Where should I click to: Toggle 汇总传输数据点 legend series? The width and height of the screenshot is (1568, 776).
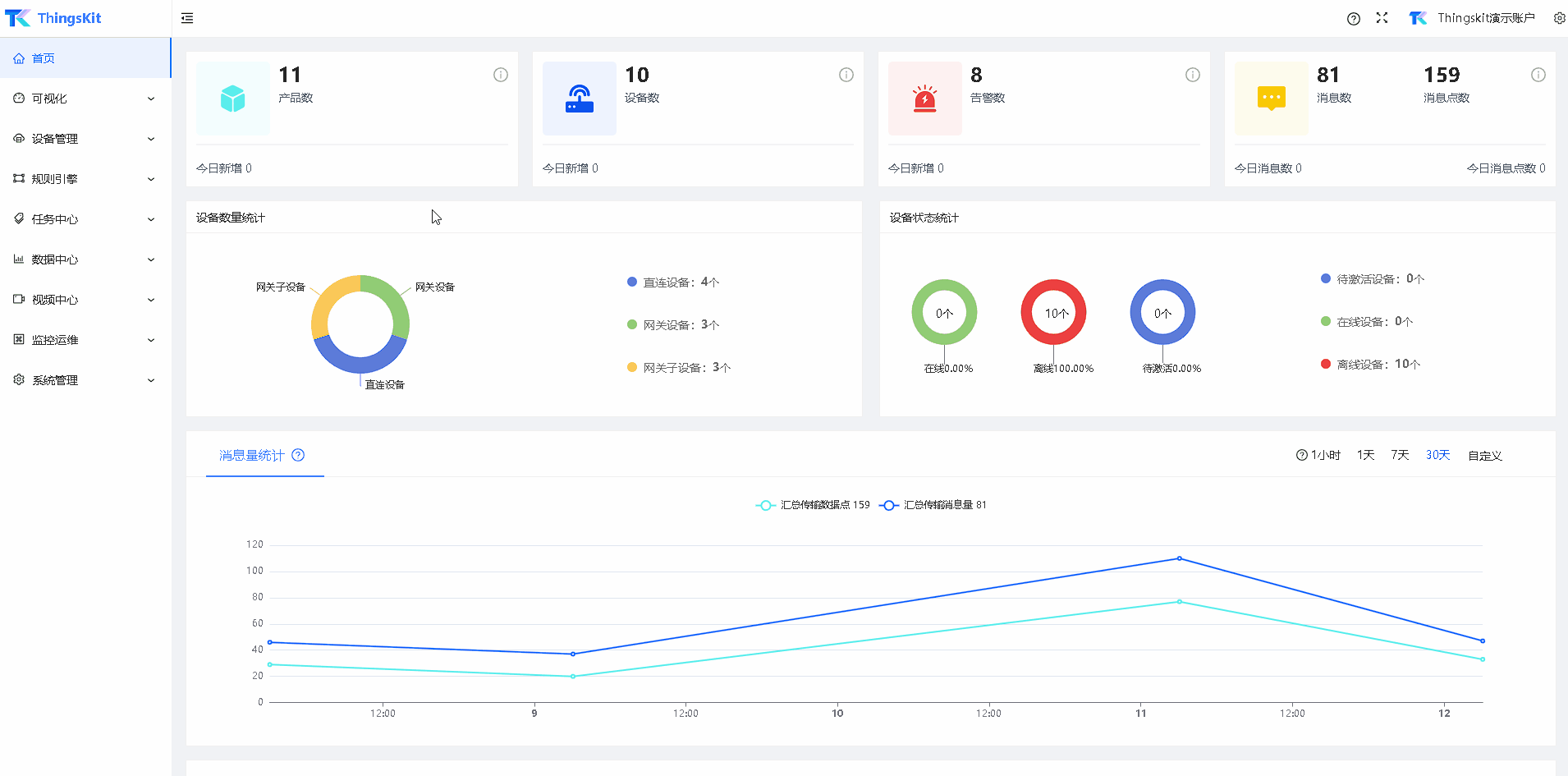[813, 505]
